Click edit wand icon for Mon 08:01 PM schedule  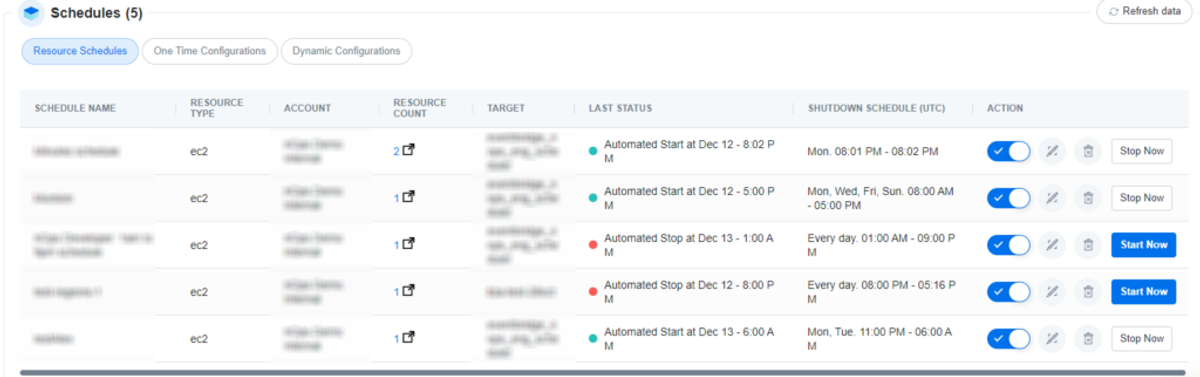pyautogui.click(x=1052, y=151)
